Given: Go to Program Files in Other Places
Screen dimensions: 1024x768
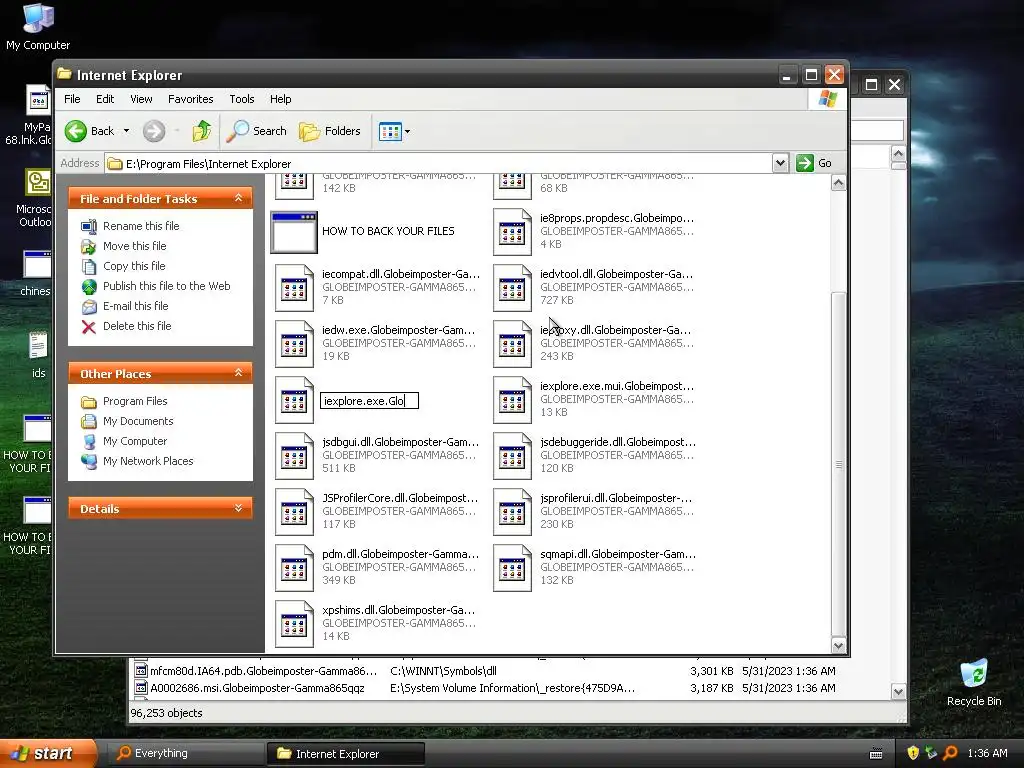Looking at the screenshot, I should 135,401.
